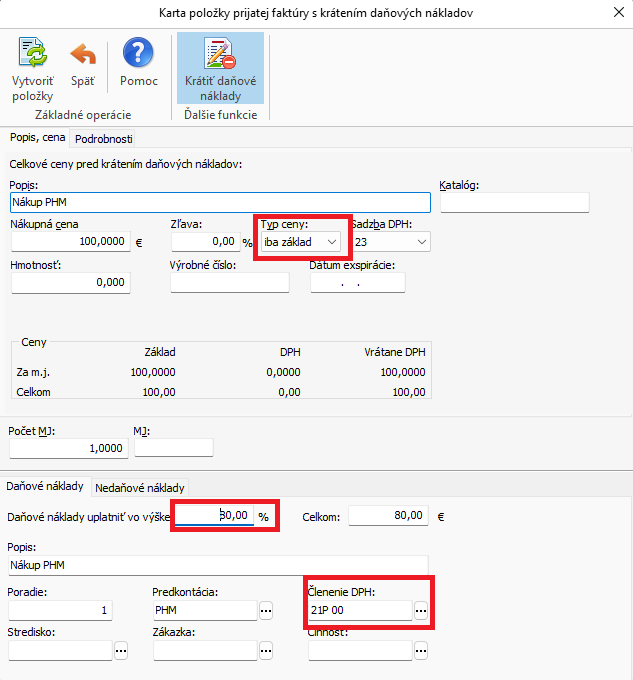Screen dimensions: 633x680
Task: Open Zákazka lookup ellipsis button
Action: pyautogui.click(x=266, y=651)
